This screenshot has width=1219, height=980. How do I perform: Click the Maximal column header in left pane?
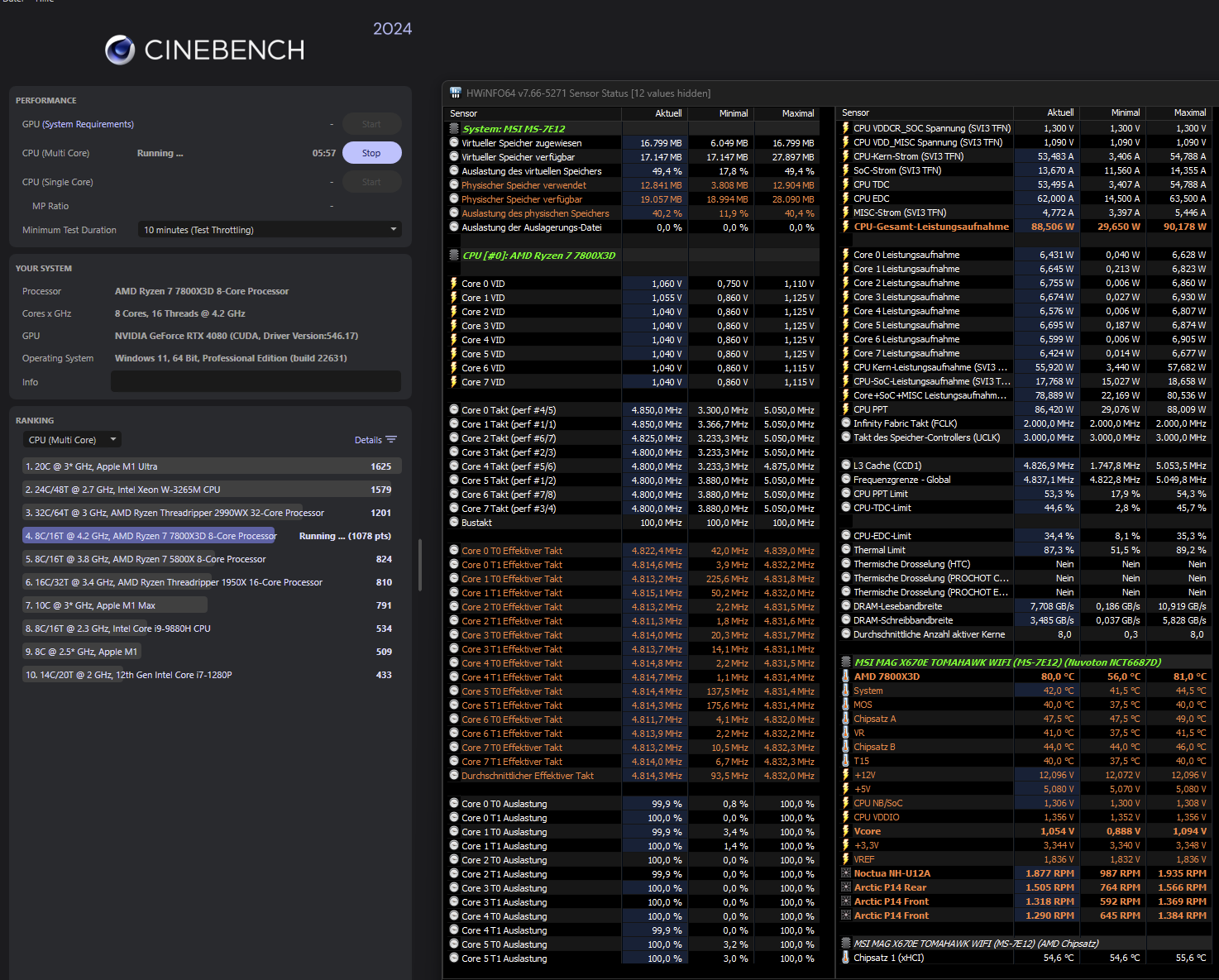786,113
